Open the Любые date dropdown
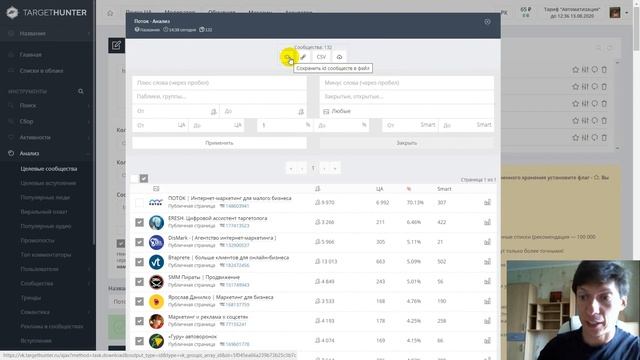This screenshot has width=640, height=360. [x=407, y=111]
